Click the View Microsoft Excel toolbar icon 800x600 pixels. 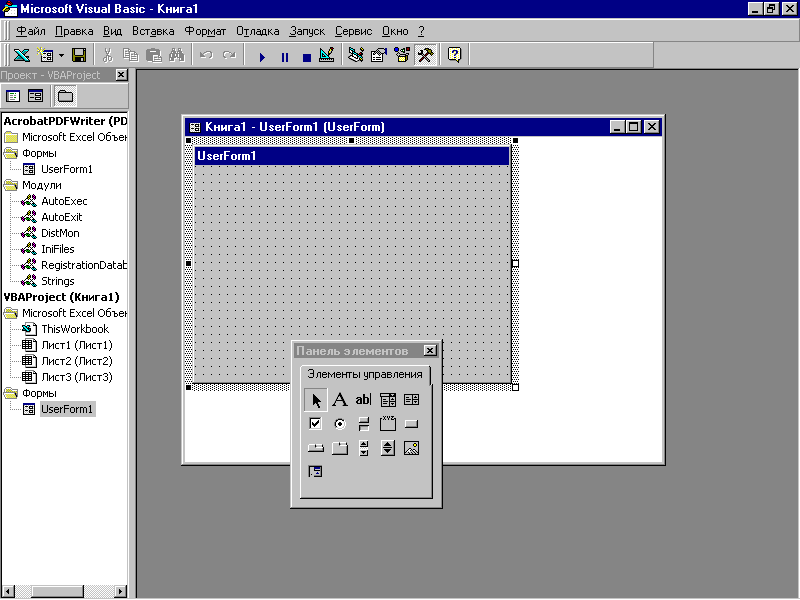click(x=20, y=56)
